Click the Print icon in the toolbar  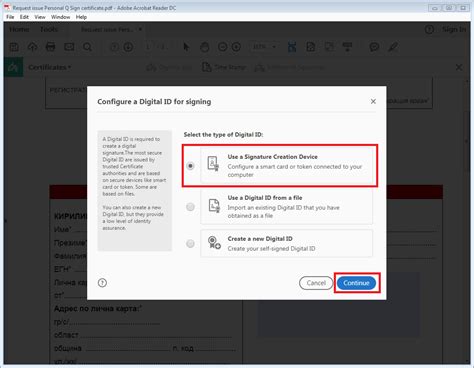point(50,47)
